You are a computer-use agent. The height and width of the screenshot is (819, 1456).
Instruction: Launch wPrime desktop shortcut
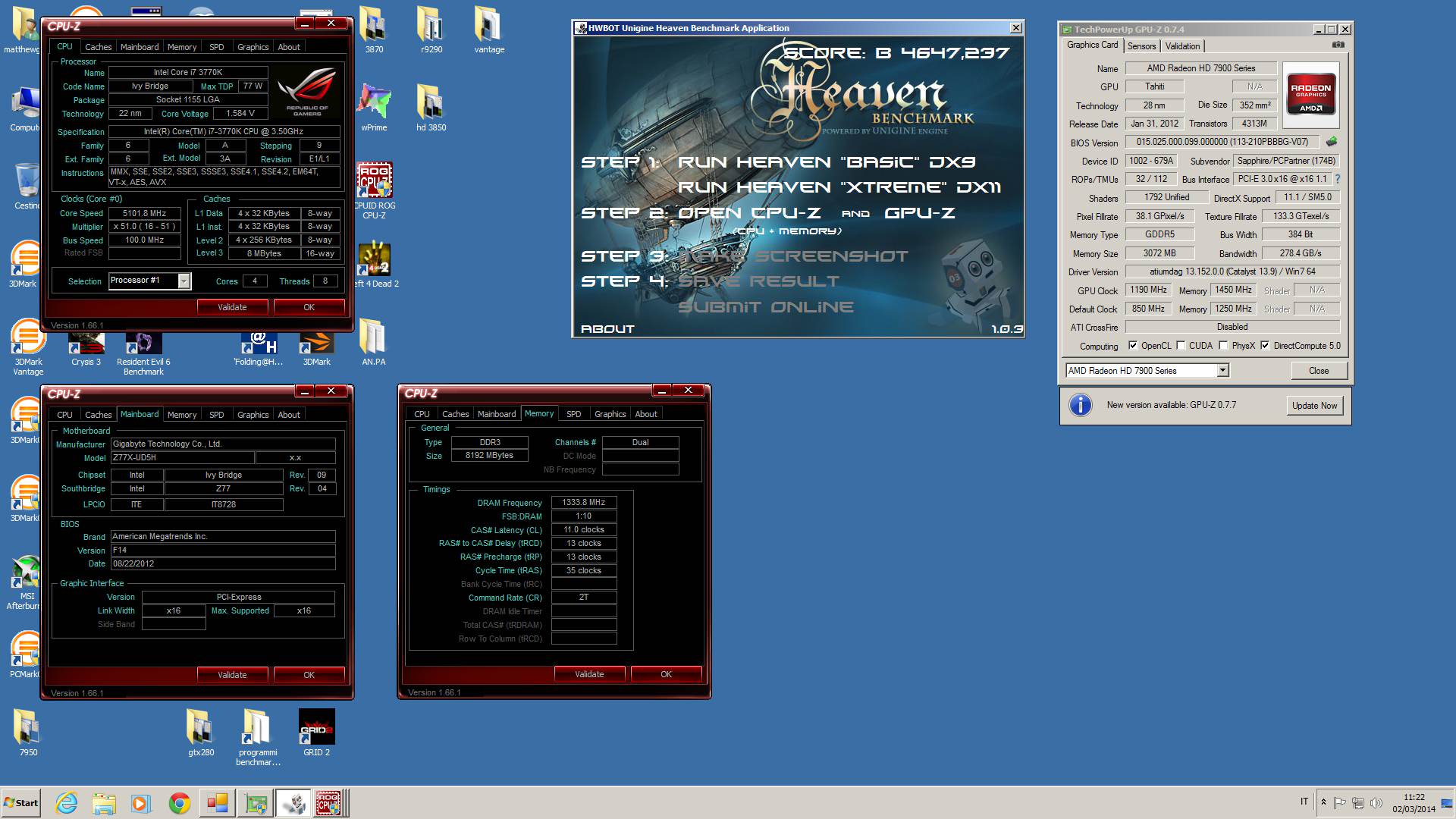pos(374,107)
